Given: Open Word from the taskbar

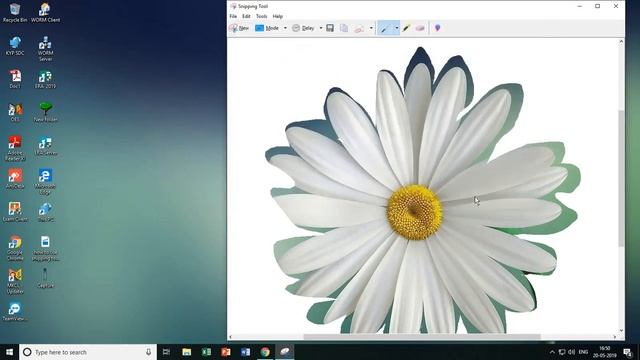Looking at the screenshot, I should pos(245,352).
